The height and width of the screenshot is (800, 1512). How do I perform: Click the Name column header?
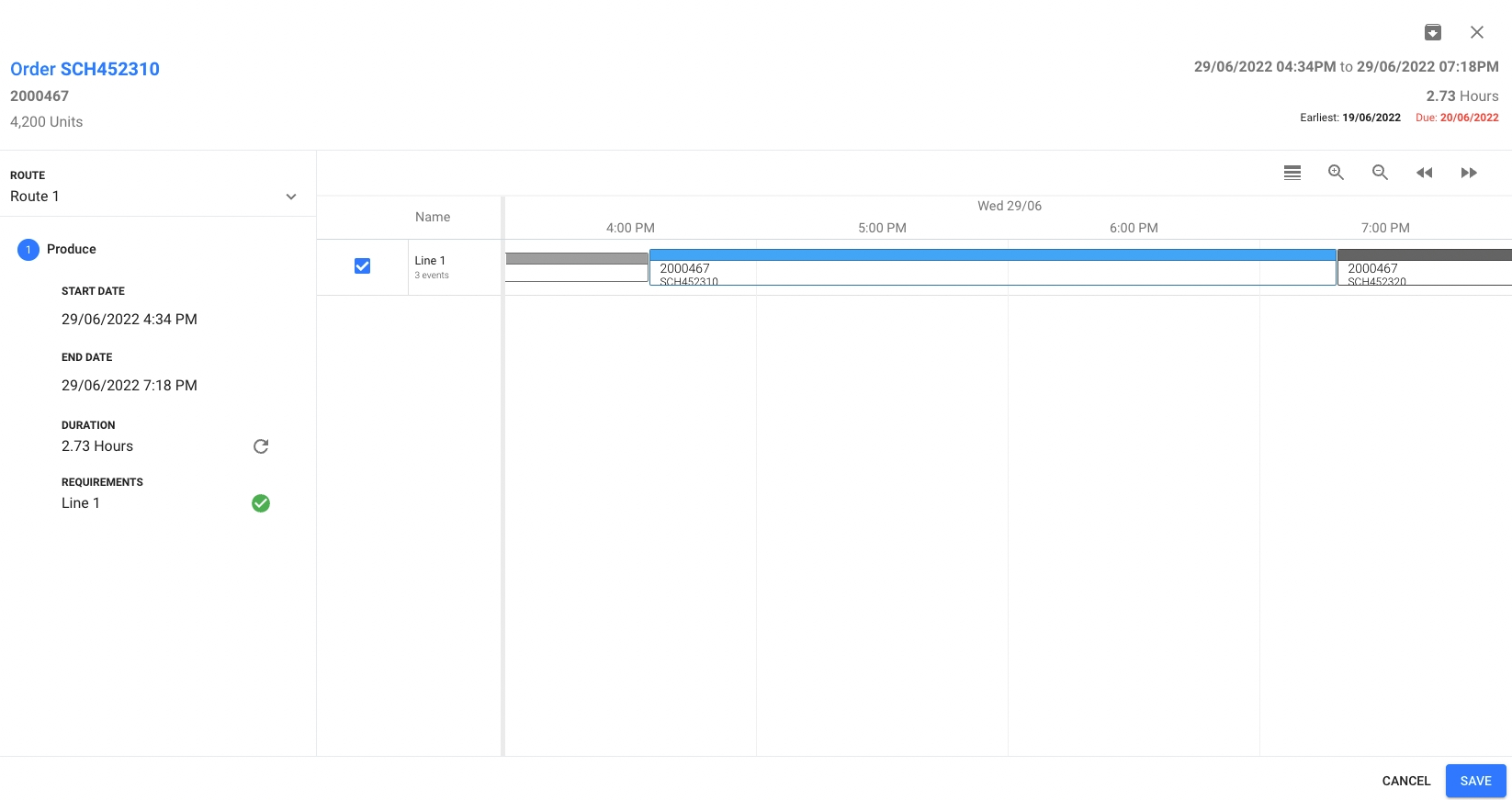coord(432,217)
